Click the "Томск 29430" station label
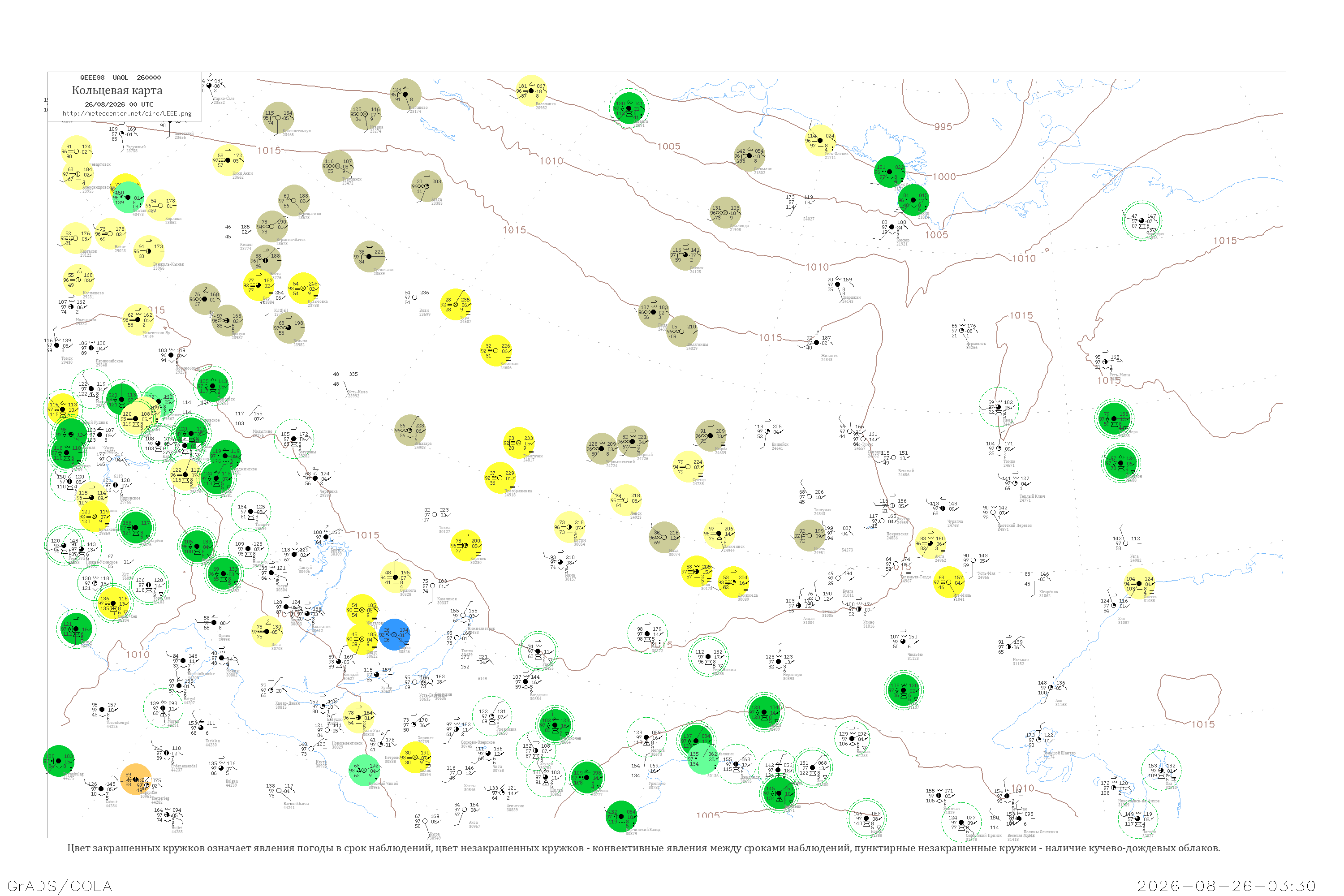Image resolution: width=1344 pixels, height=896 pixels. pyautogui.click(x=67, y=360)
